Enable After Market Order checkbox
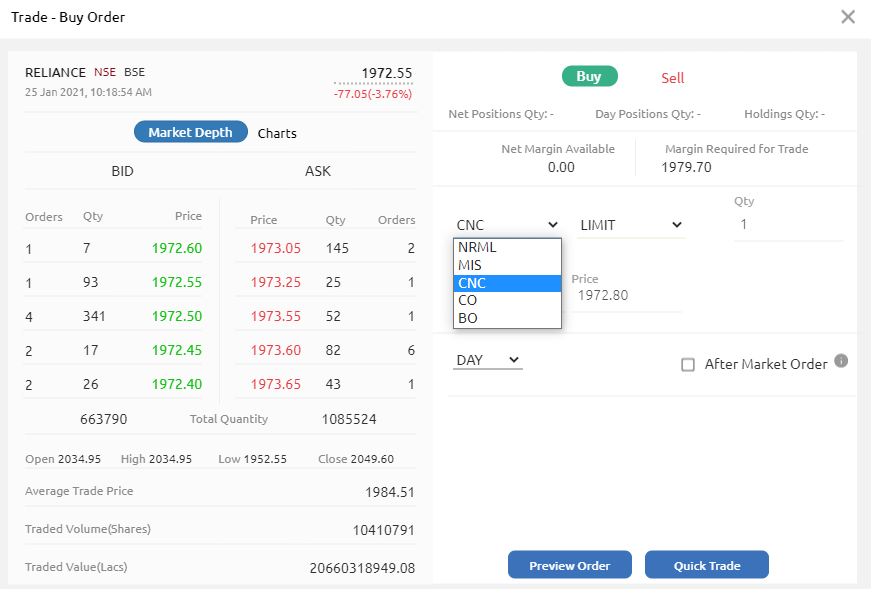The height and width of the screenshot is (589, 871). 687,365
